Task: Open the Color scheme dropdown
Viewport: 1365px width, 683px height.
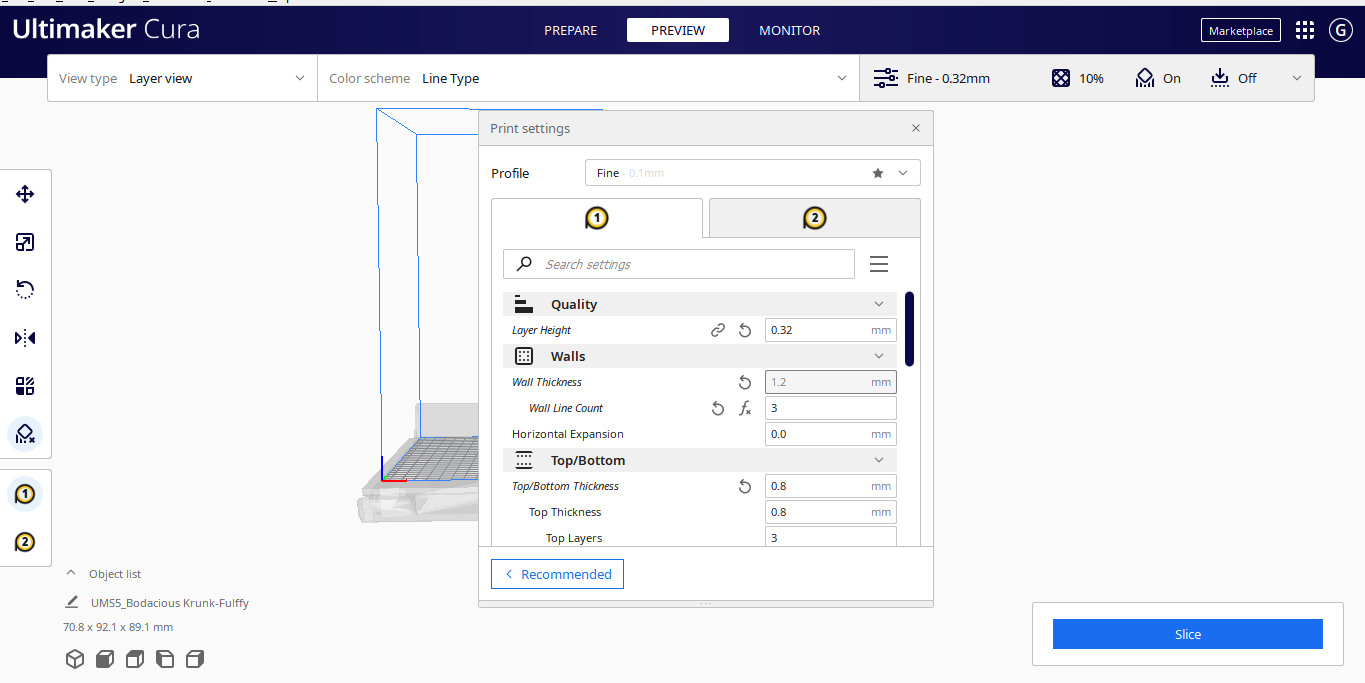Action: click(588, 78)
